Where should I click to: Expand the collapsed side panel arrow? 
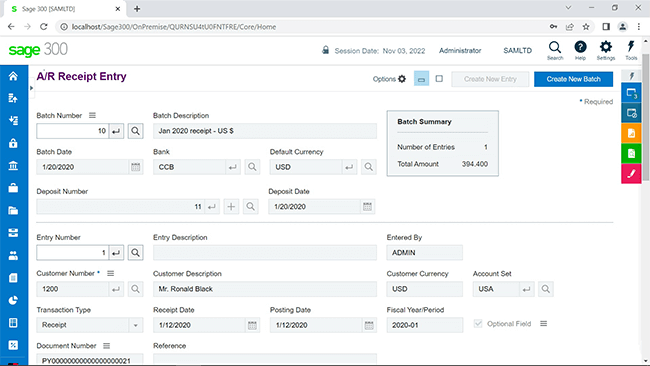pos(31,88)
